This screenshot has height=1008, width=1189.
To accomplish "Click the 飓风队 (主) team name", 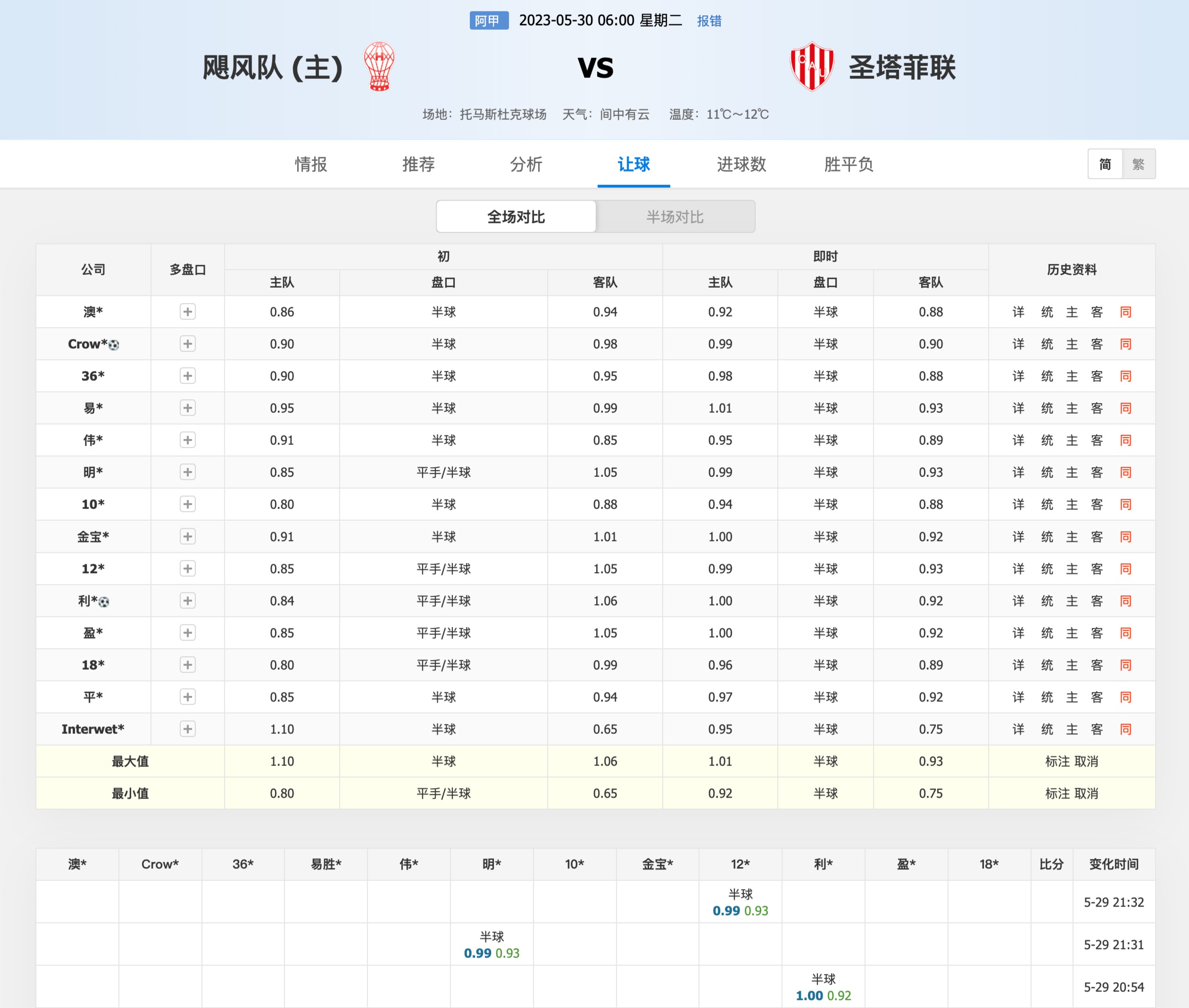I will coord(273,67).
